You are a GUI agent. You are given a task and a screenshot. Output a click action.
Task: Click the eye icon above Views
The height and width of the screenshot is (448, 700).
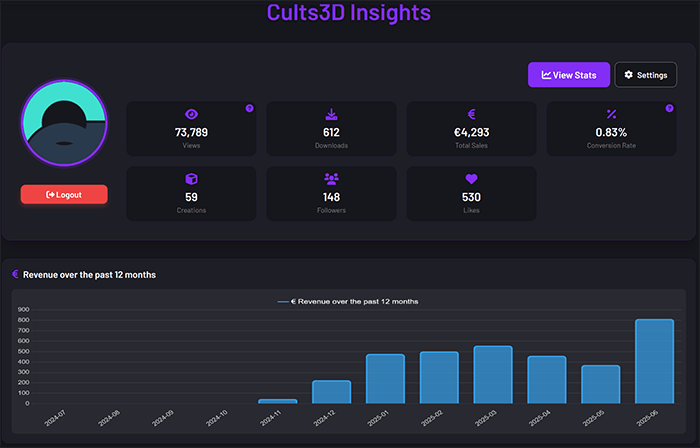pyautogui.click(x=192, y=115)
